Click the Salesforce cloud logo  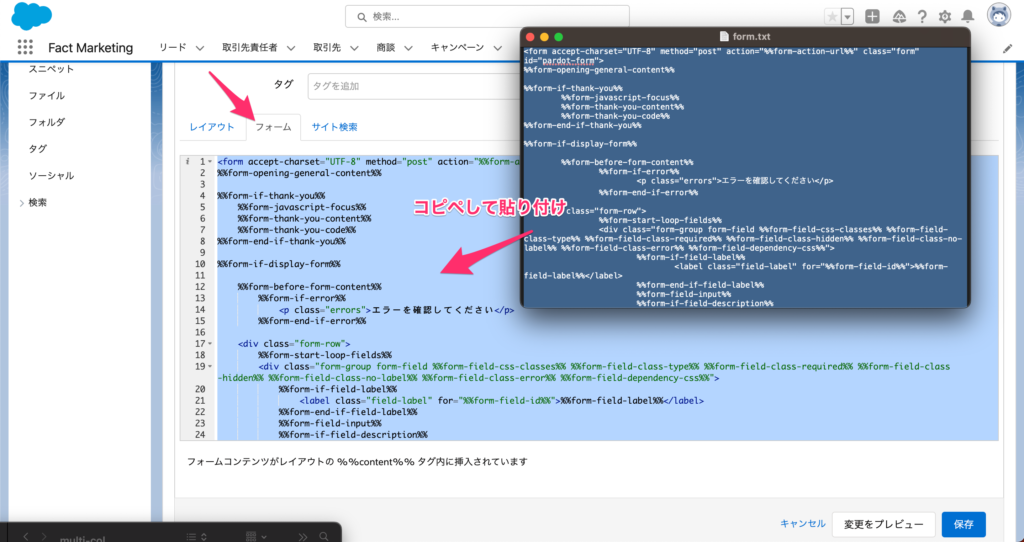click(x=32, y=16)
